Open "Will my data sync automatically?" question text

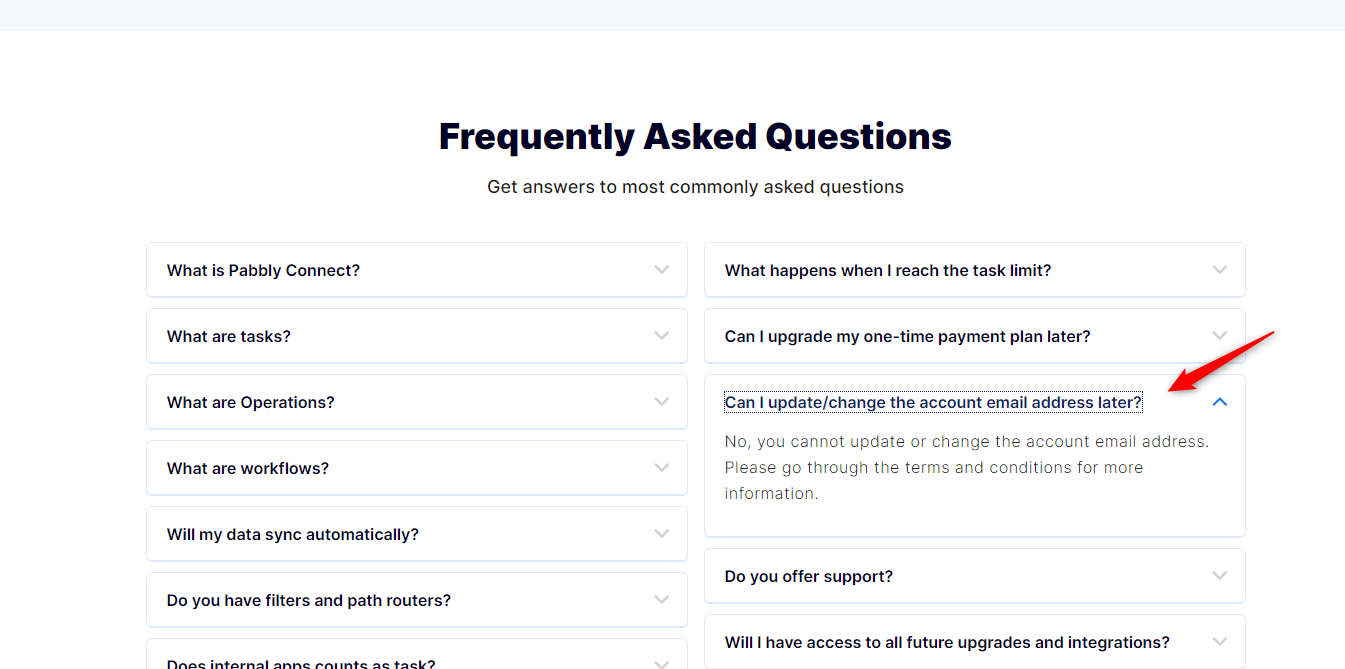293,535
